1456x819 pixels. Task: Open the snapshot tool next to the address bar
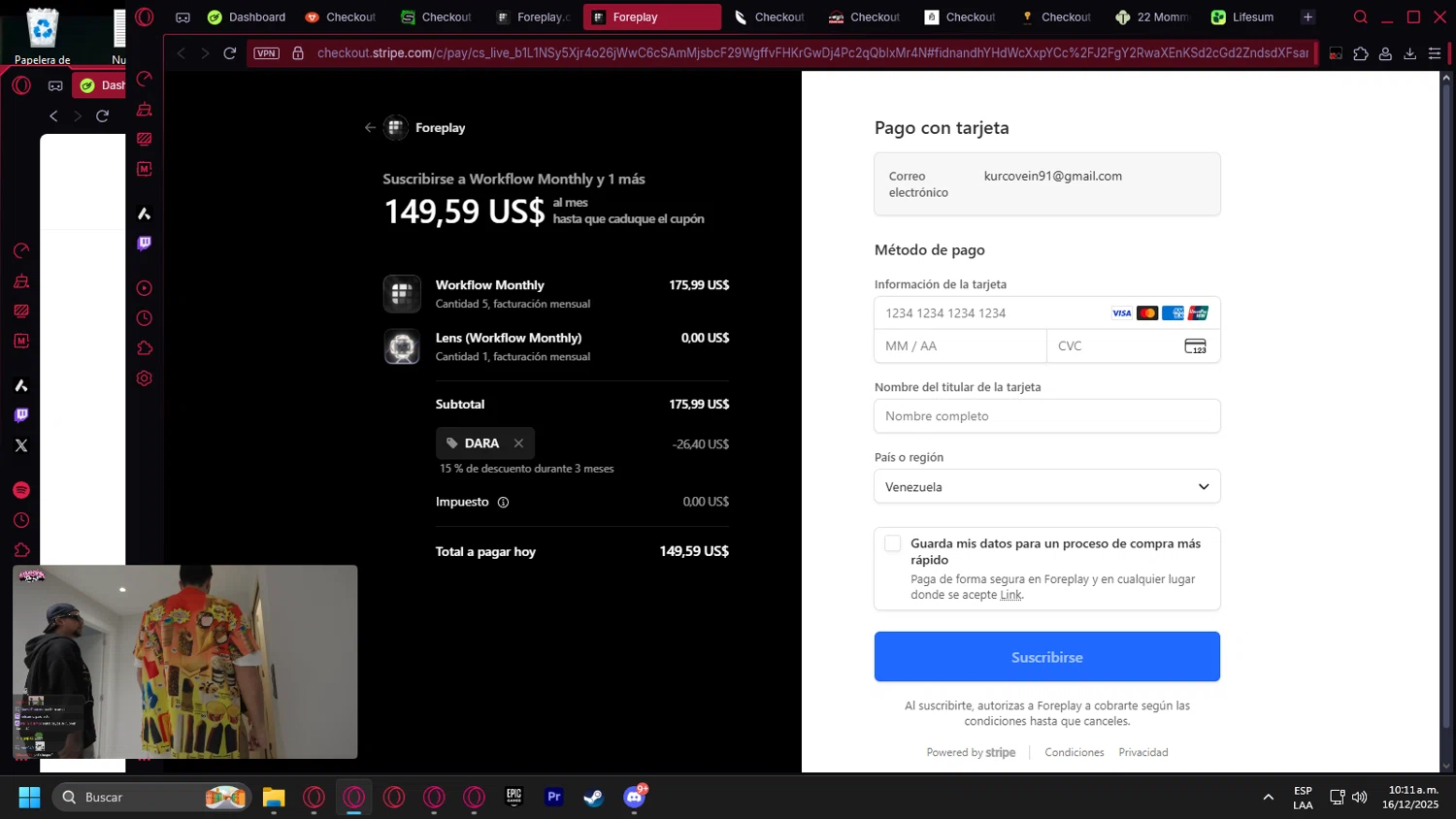point(1336,53)
